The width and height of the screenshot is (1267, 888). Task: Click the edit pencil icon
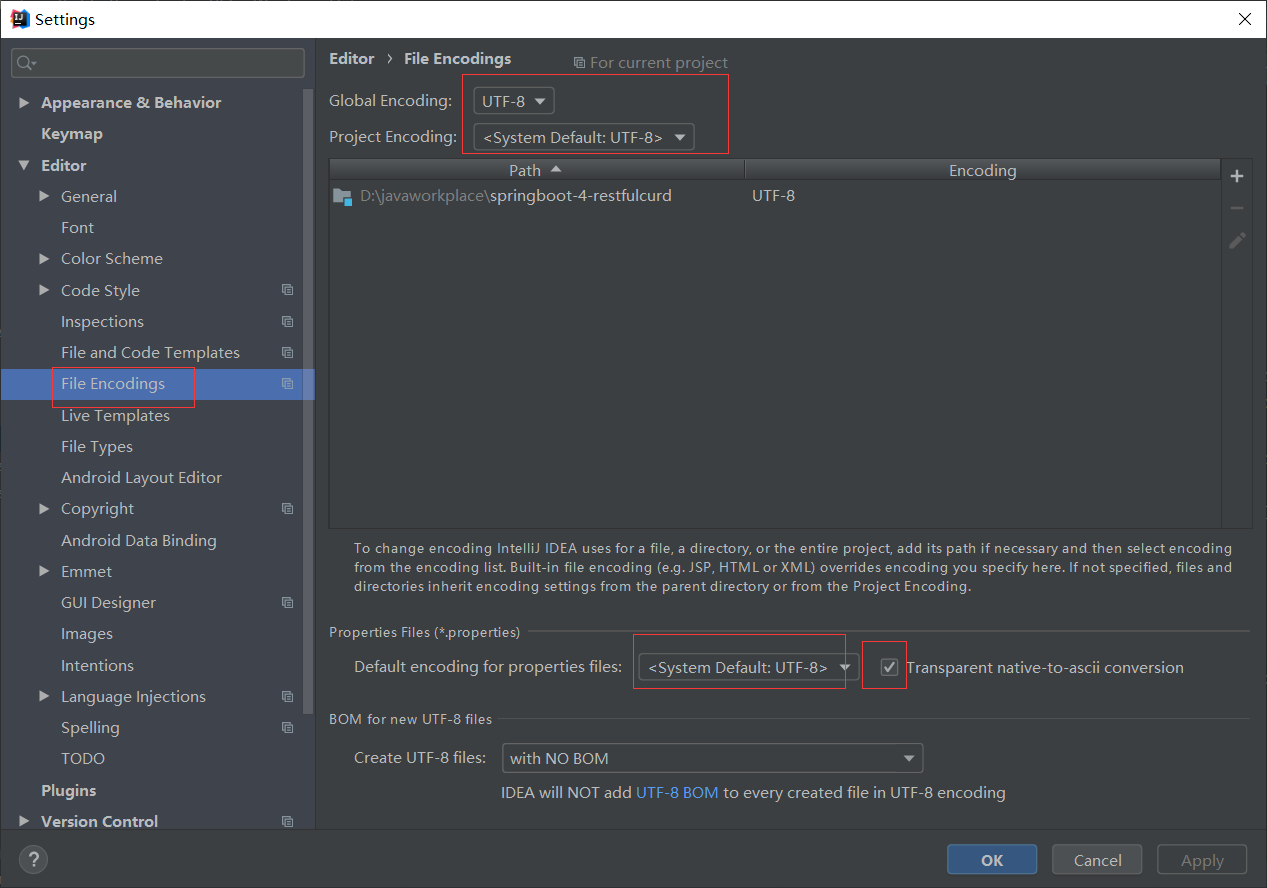pos(1237,240)
